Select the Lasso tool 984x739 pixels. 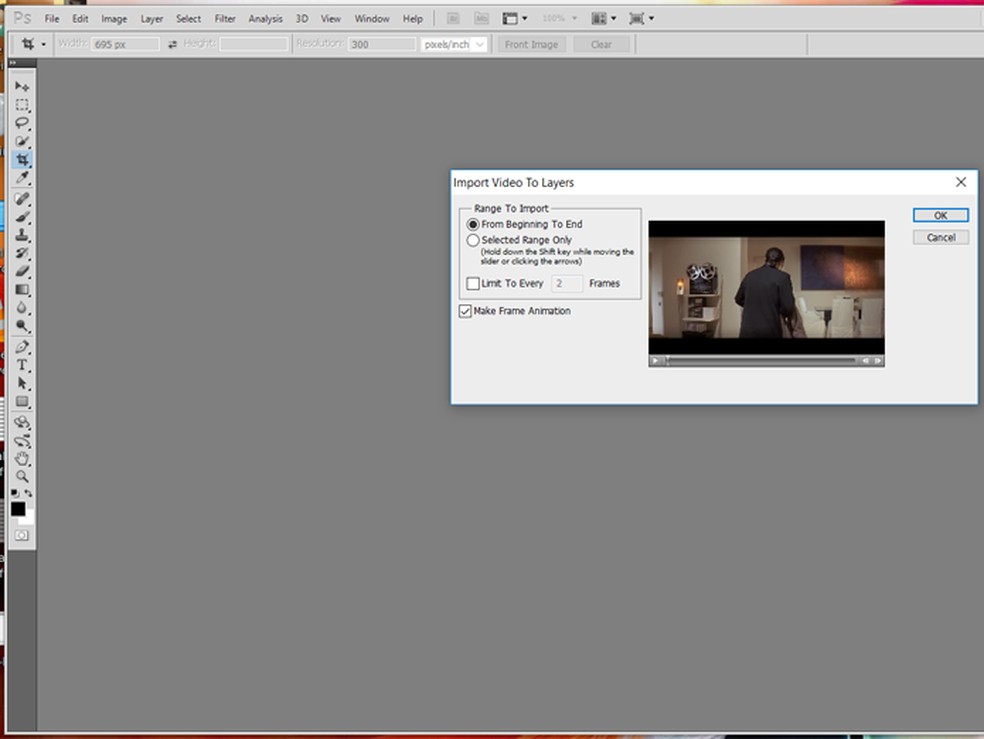(22, 122)
